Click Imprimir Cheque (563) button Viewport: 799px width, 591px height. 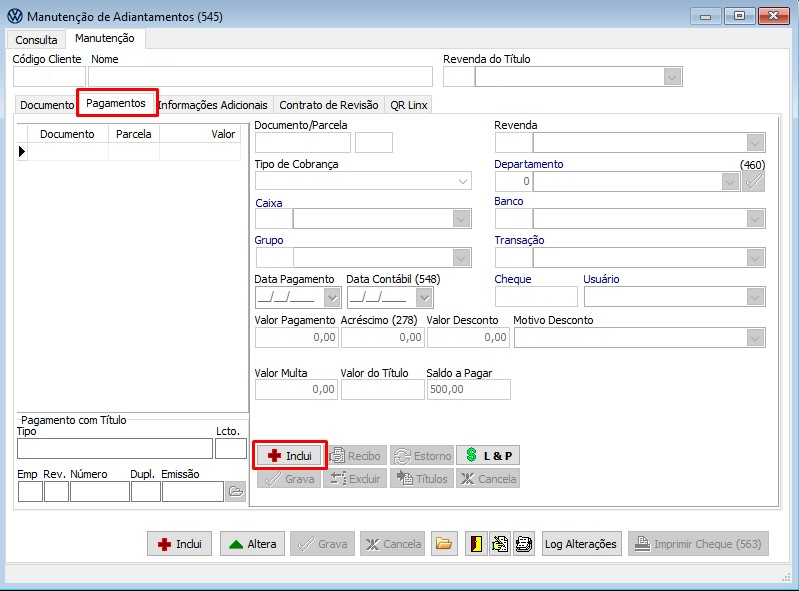point(698,544)
